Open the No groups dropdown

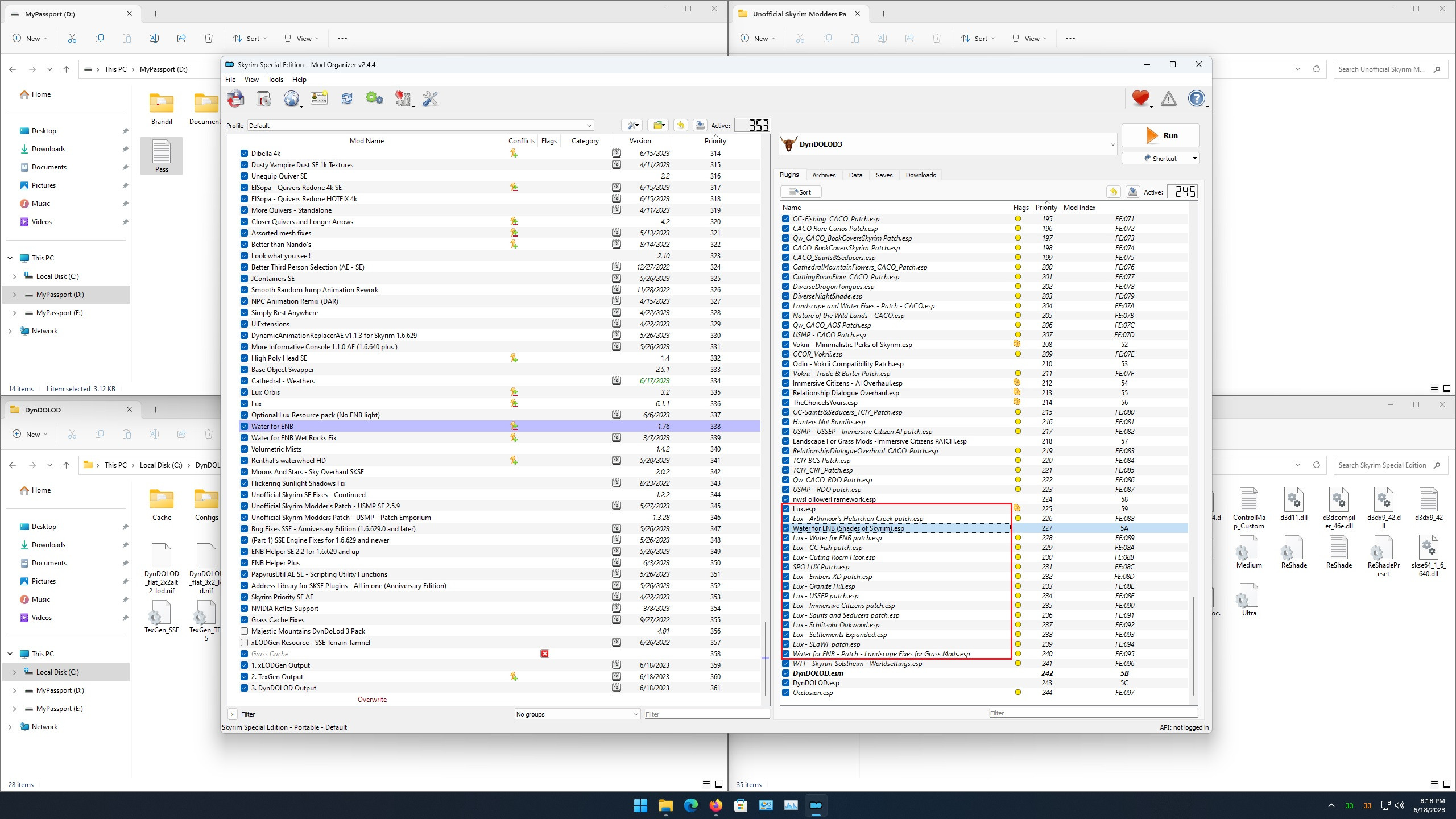tap(577, 714)
